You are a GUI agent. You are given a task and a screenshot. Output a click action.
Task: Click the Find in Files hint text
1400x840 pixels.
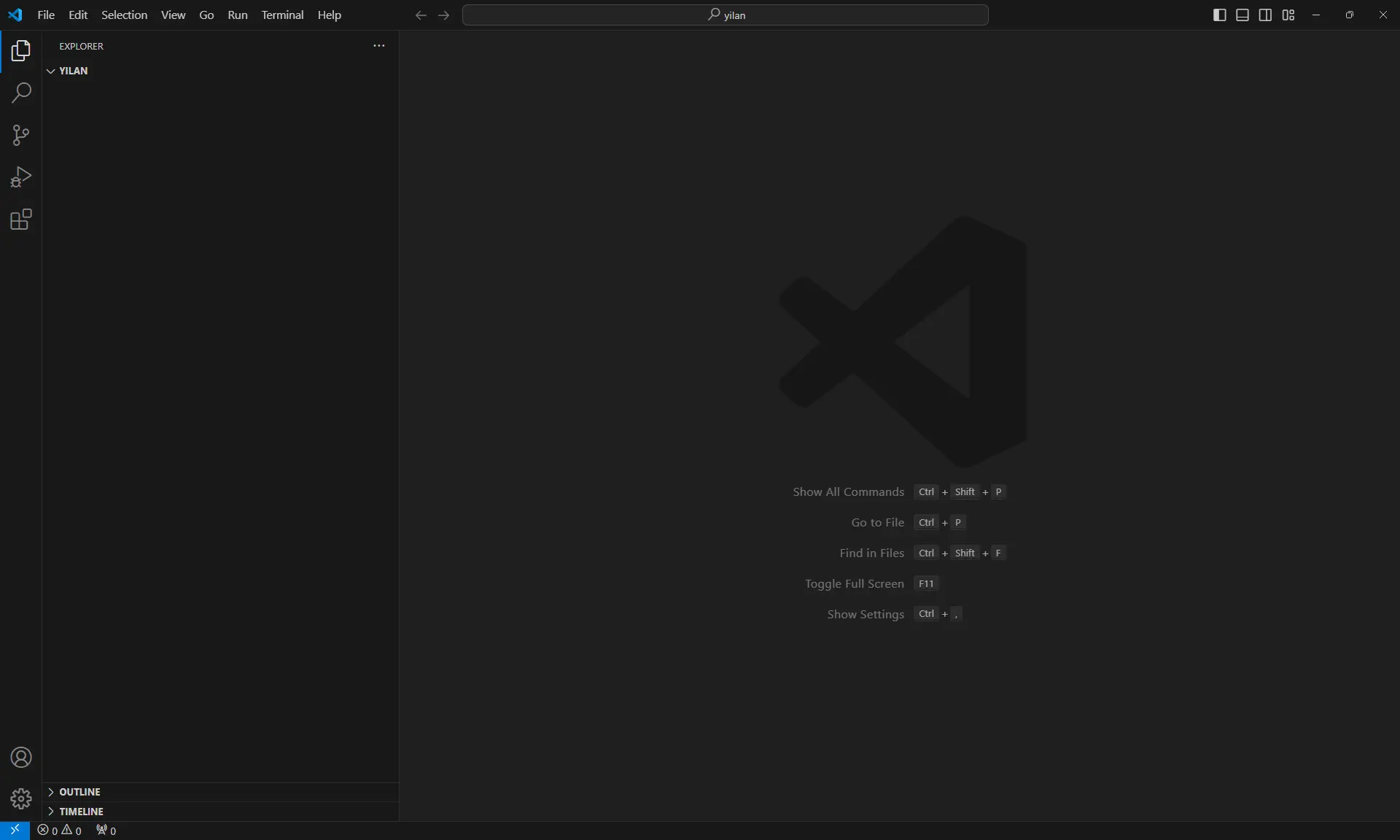point(872,553)
